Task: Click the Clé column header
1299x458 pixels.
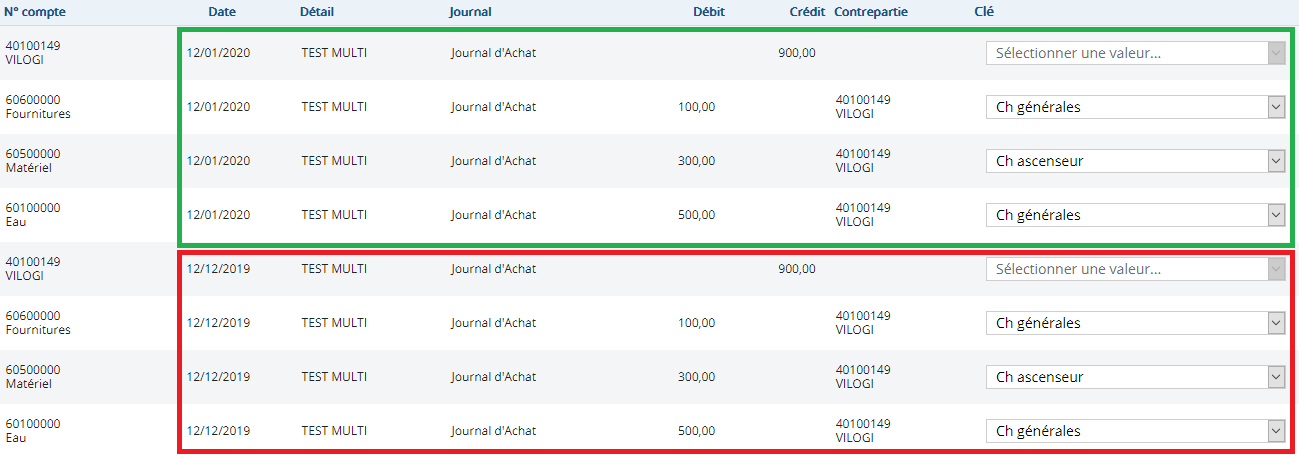Action: [984, 12]
